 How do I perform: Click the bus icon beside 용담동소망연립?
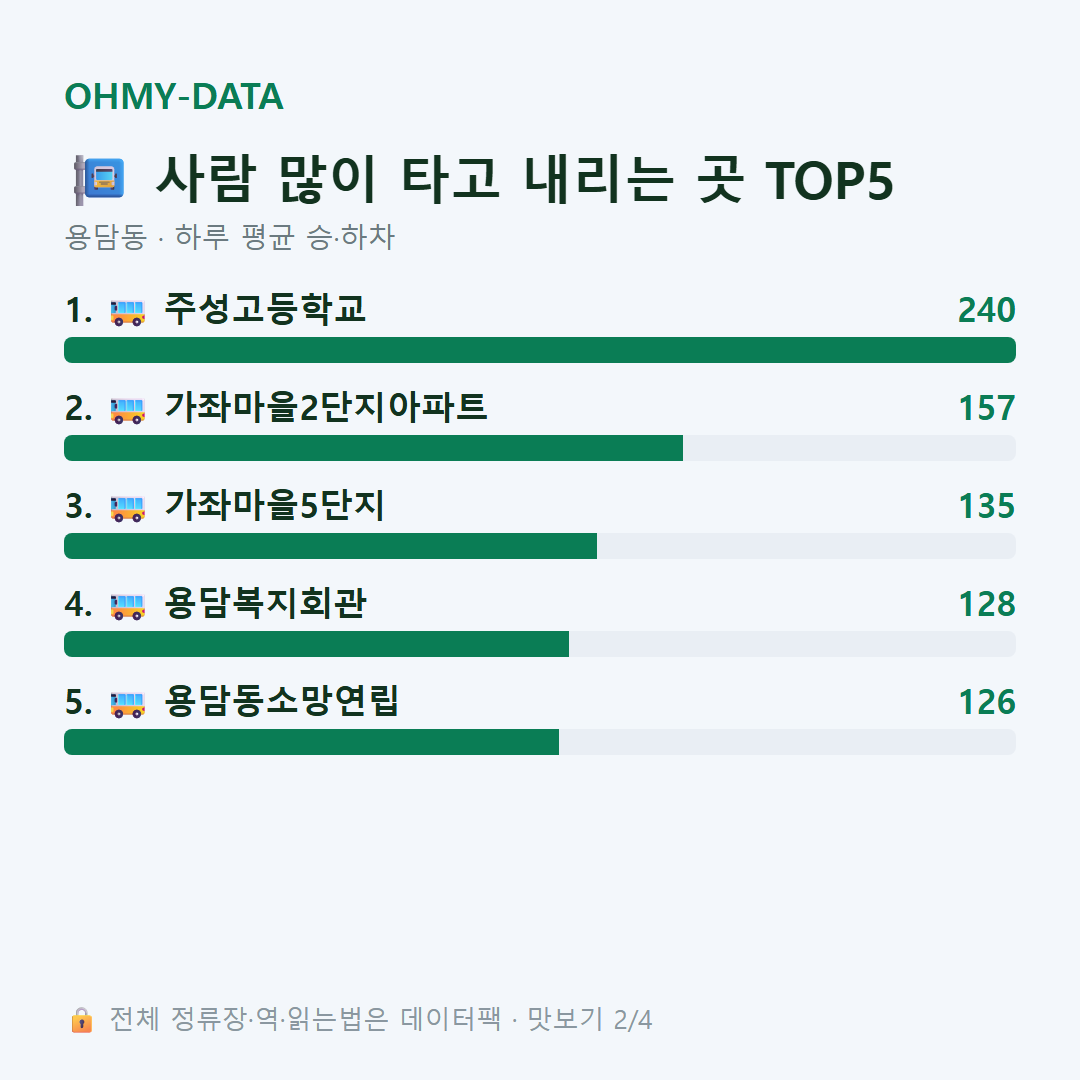coord(128,704)
